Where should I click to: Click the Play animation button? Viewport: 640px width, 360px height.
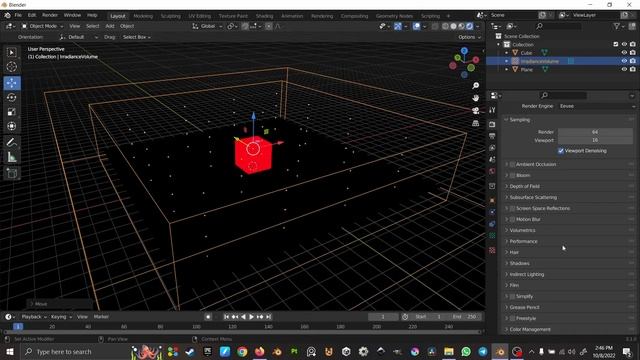pos(251,317)
